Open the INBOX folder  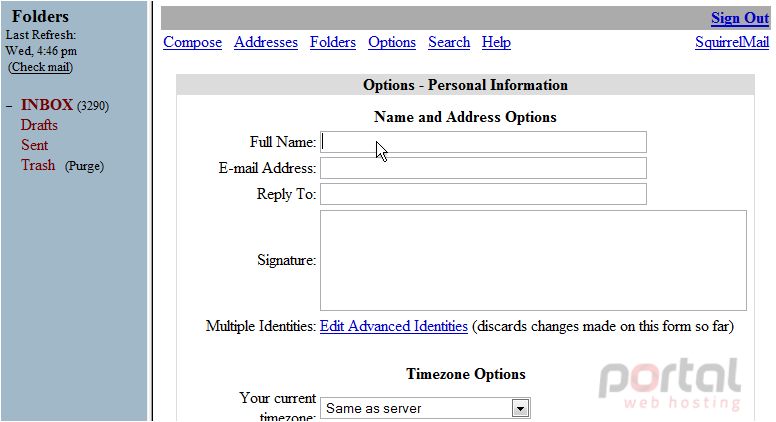[x=47, y=105]
